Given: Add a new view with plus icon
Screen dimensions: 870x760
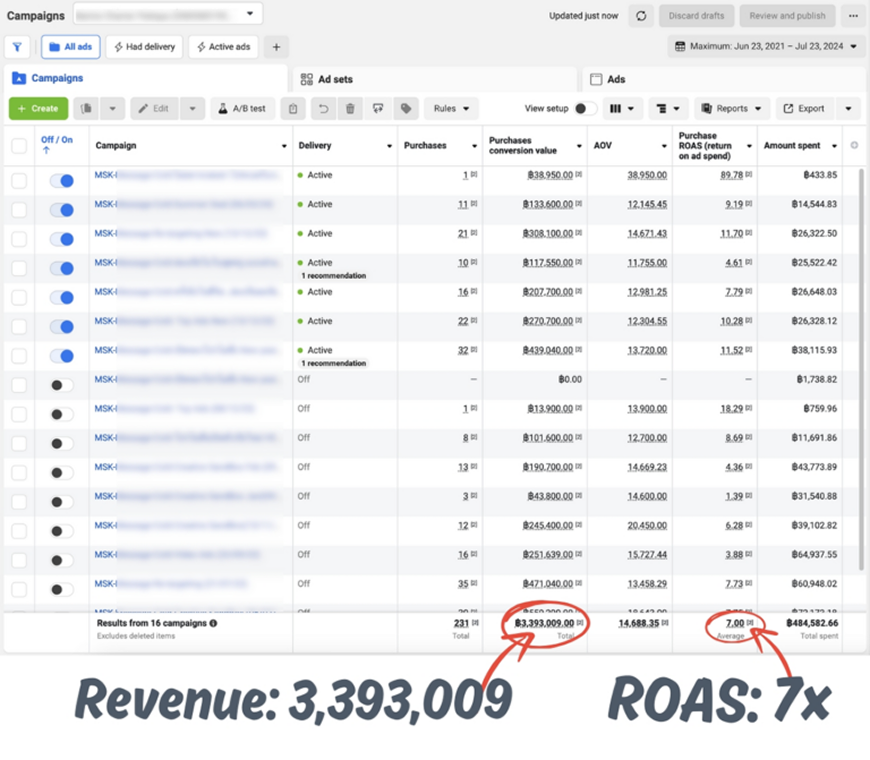Looking at the screenshot, I should click(276, 47).
